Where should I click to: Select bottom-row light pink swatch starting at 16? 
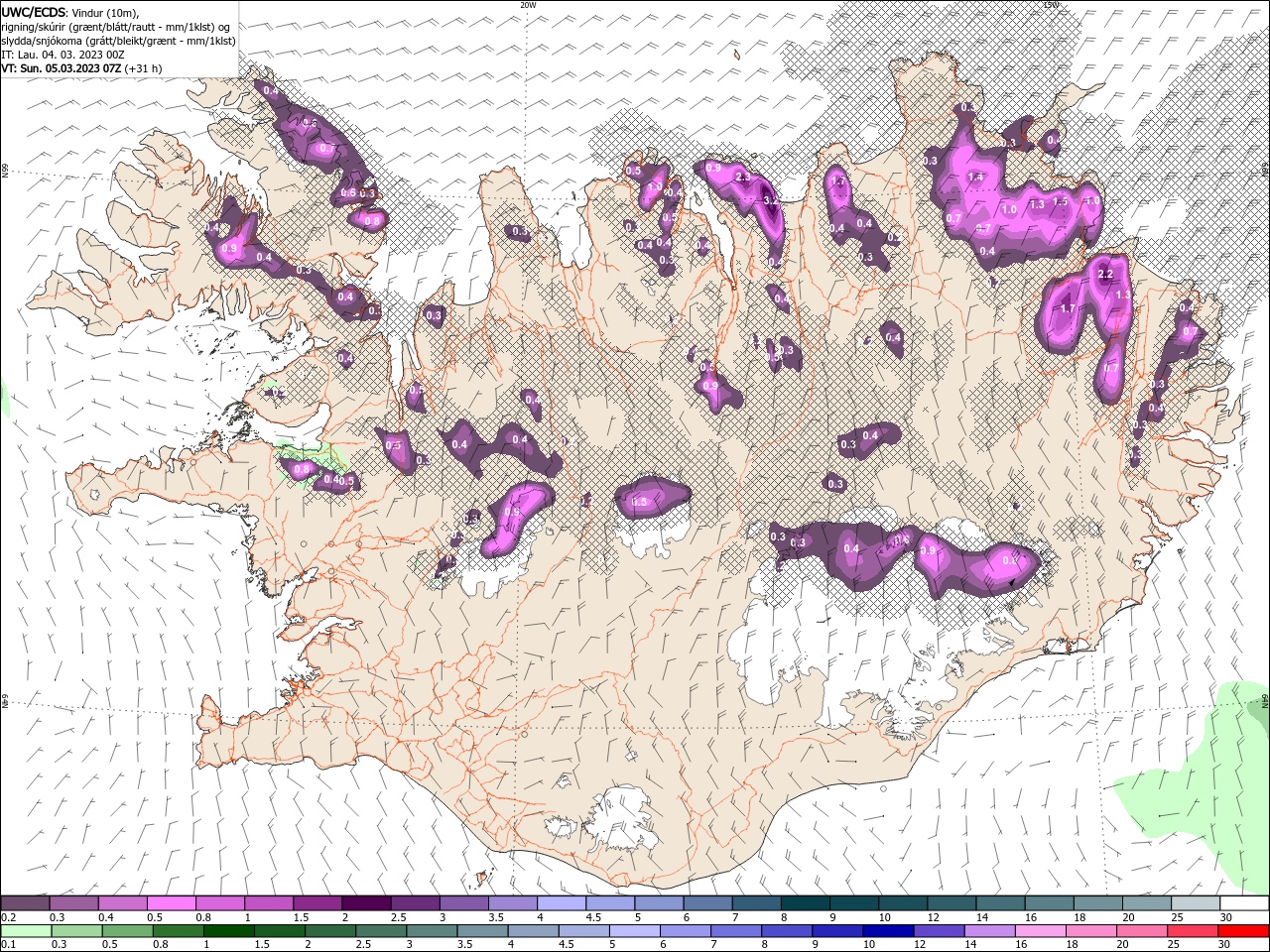coord(1040,931)
